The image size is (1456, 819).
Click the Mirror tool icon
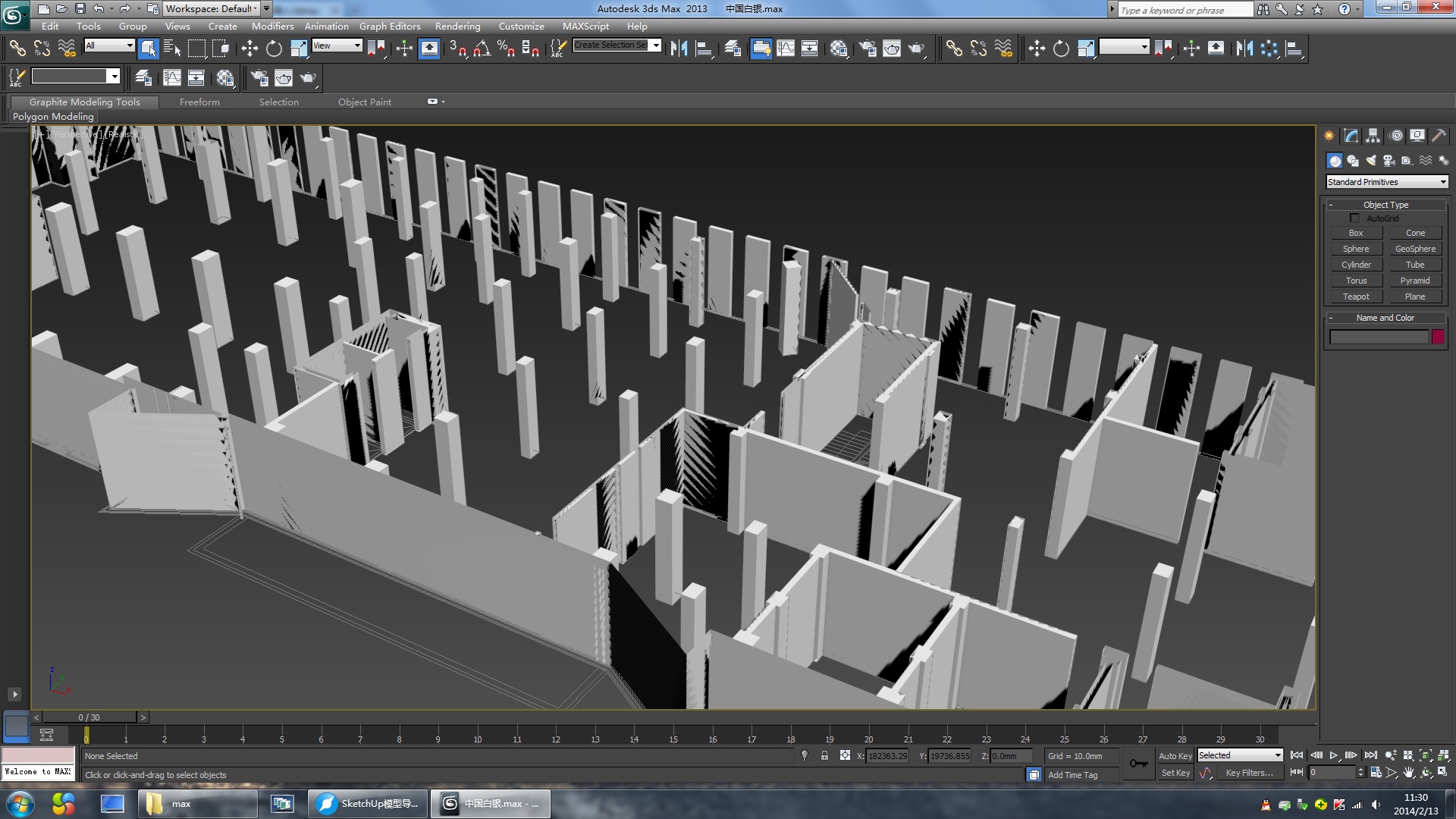(679, 48)
